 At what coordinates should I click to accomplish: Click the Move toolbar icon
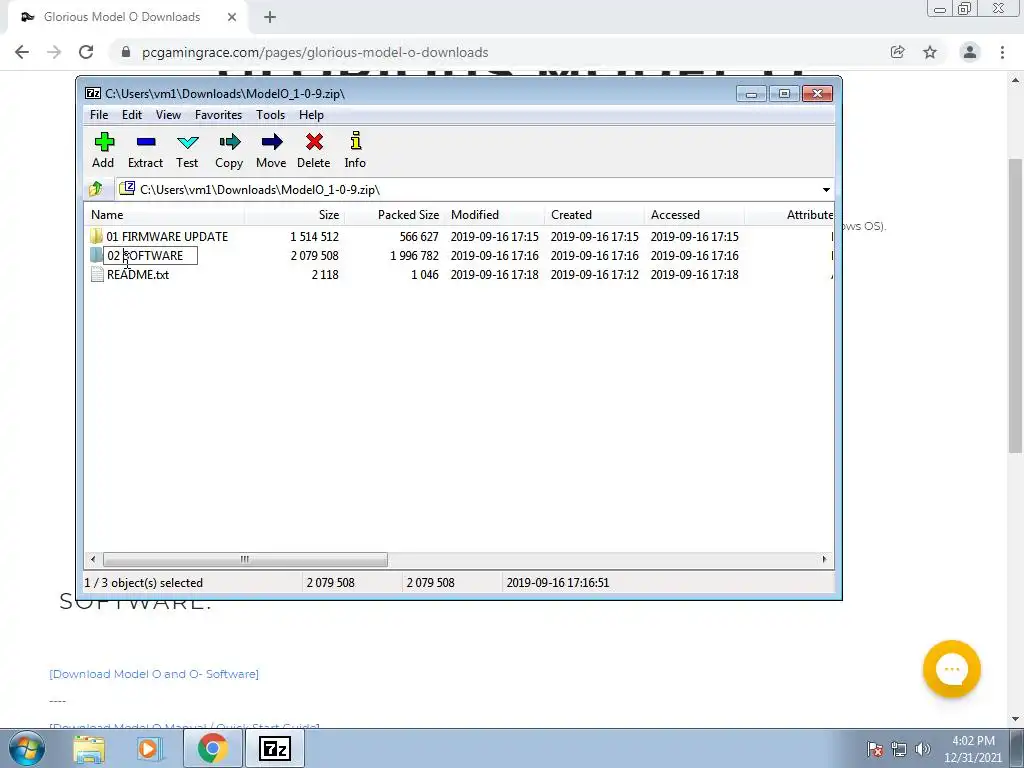(x=271, y=150)
